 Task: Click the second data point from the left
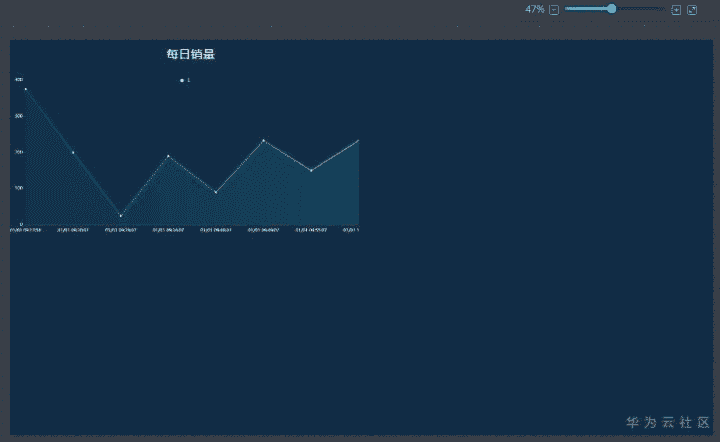73,152
